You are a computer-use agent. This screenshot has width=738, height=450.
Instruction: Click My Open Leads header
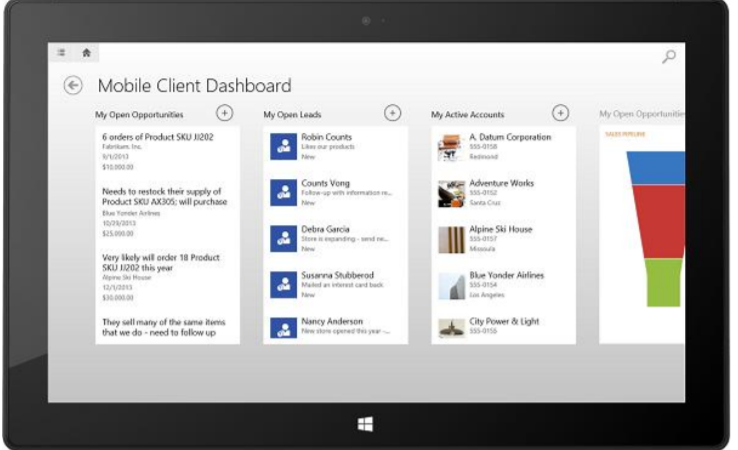tap(292, 114)
